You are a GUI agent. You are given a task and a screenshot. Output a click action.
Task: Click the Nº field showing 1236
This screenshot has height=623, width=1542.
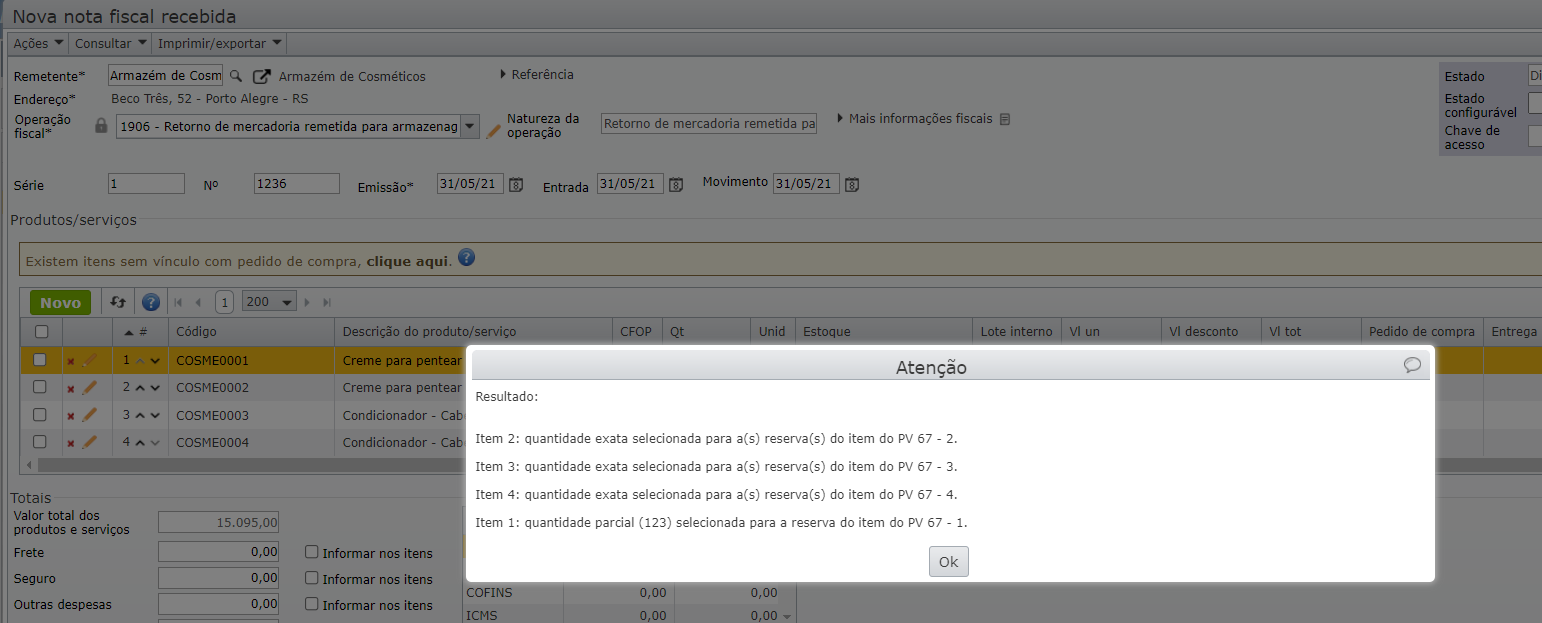(x=297, y=184)
